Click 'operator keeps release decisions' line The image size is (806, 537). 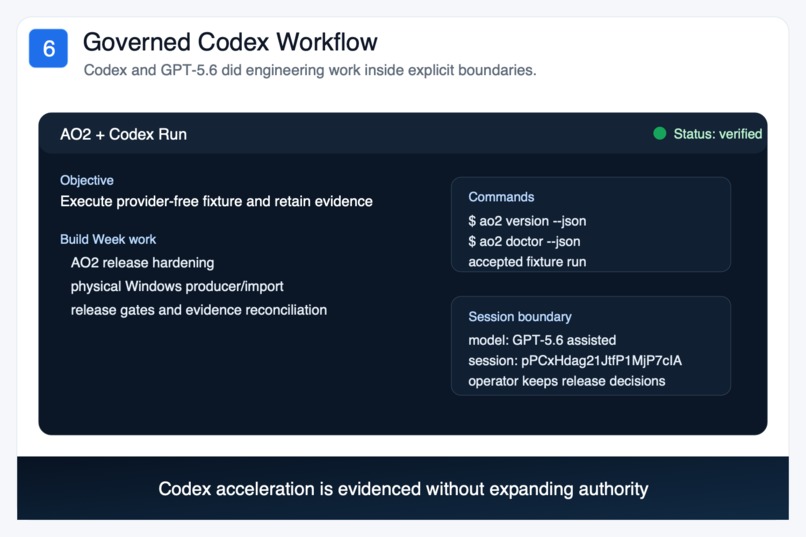[x=566, y=381]
